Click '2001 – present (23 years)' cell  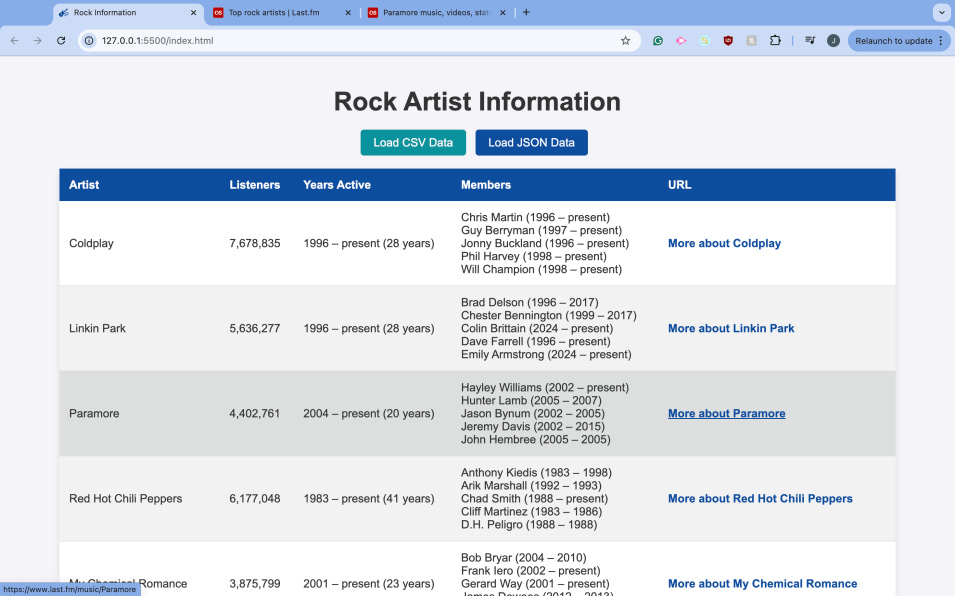[369, 584]
